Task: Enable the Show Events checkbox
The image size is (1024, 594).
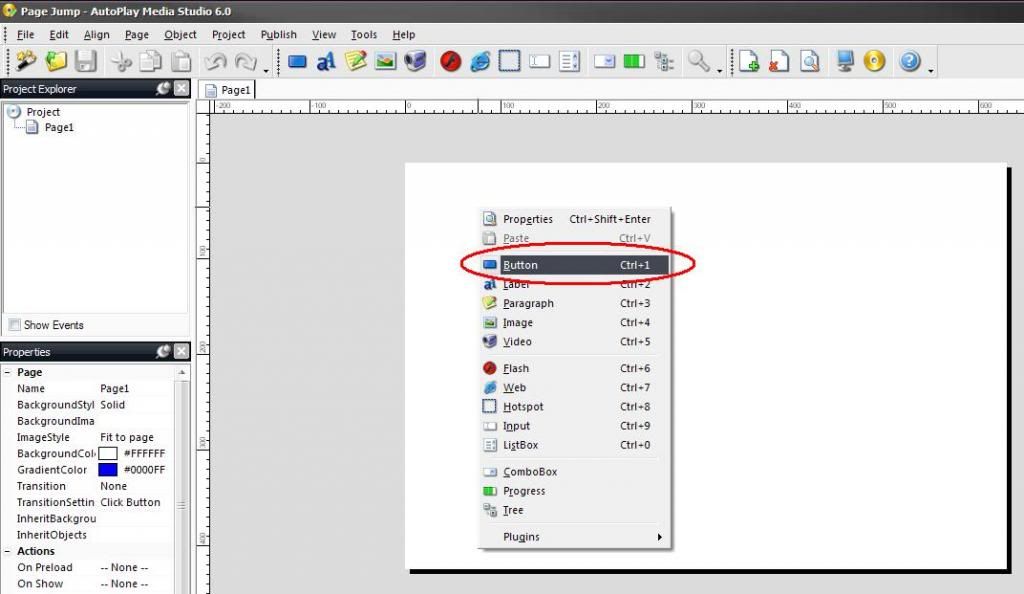Action: (14, 325)
